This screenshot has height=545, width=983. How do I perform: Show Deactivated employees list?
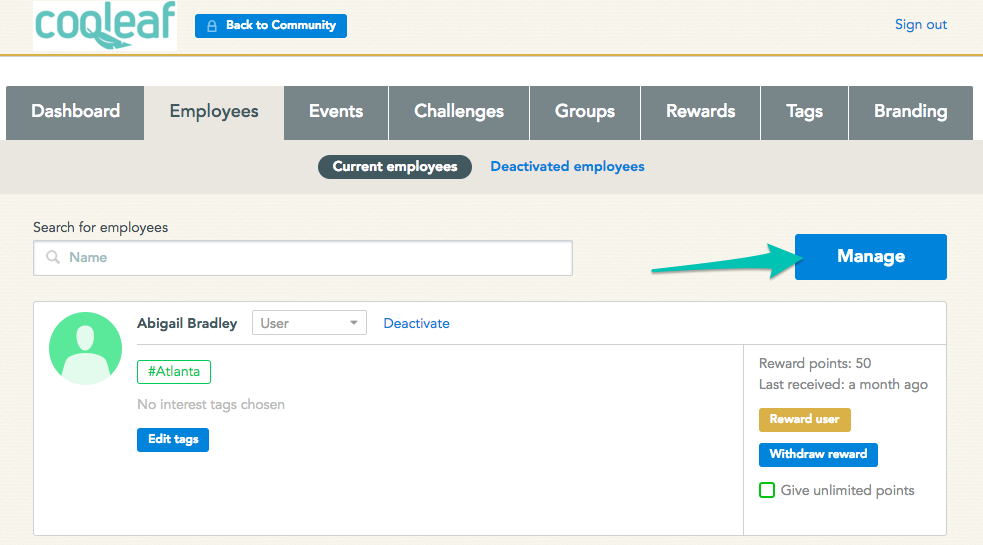567,167
